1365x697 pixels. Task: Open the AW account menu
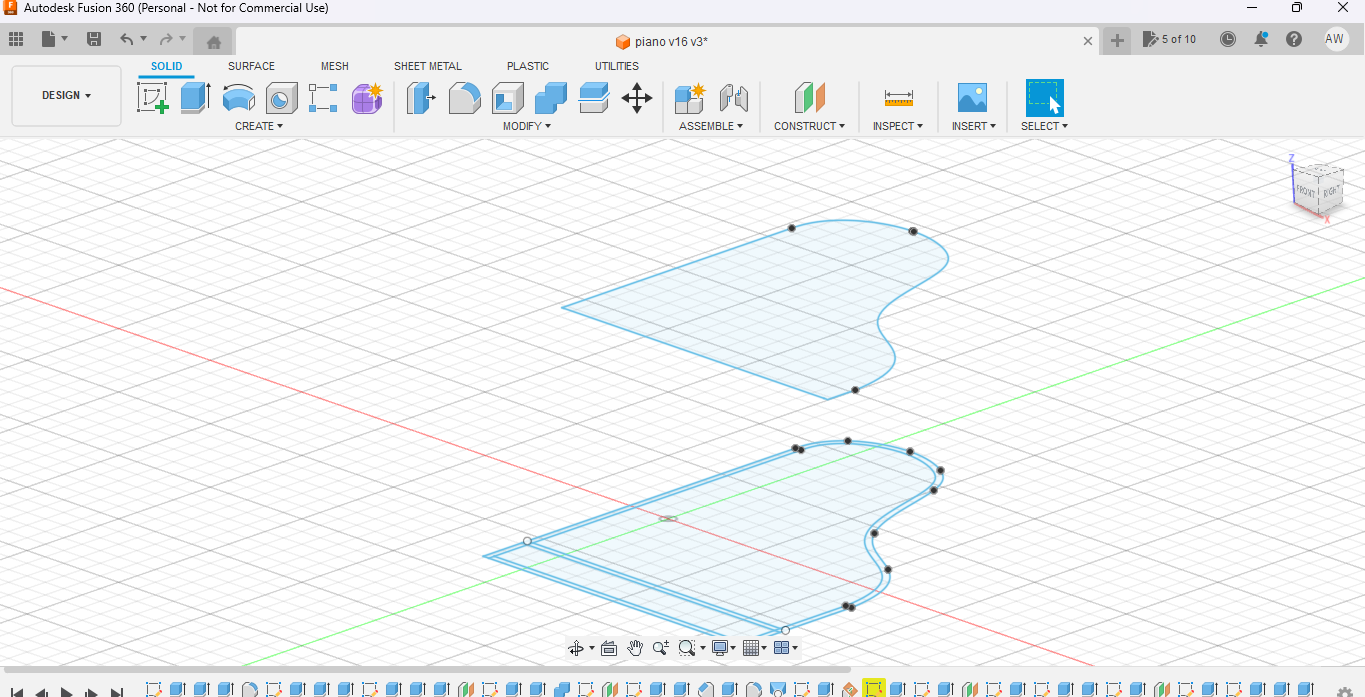(x=1335, y=39)
